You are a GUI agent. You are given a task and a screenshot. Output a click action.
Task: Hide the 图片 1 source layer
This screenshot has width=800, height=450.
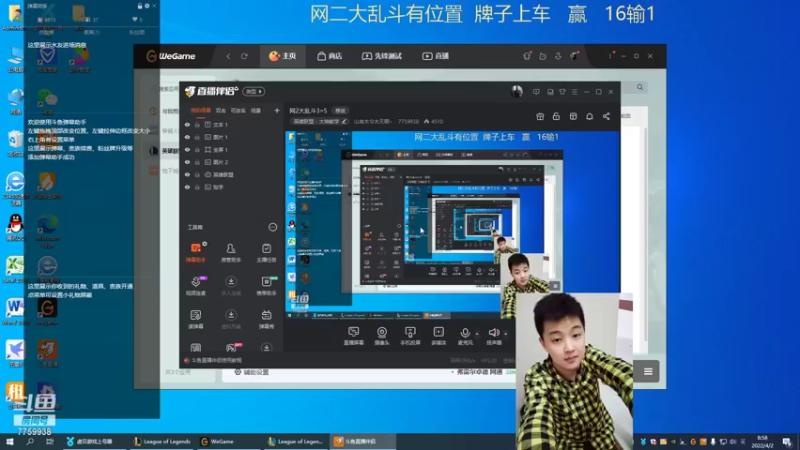point(187,137)
